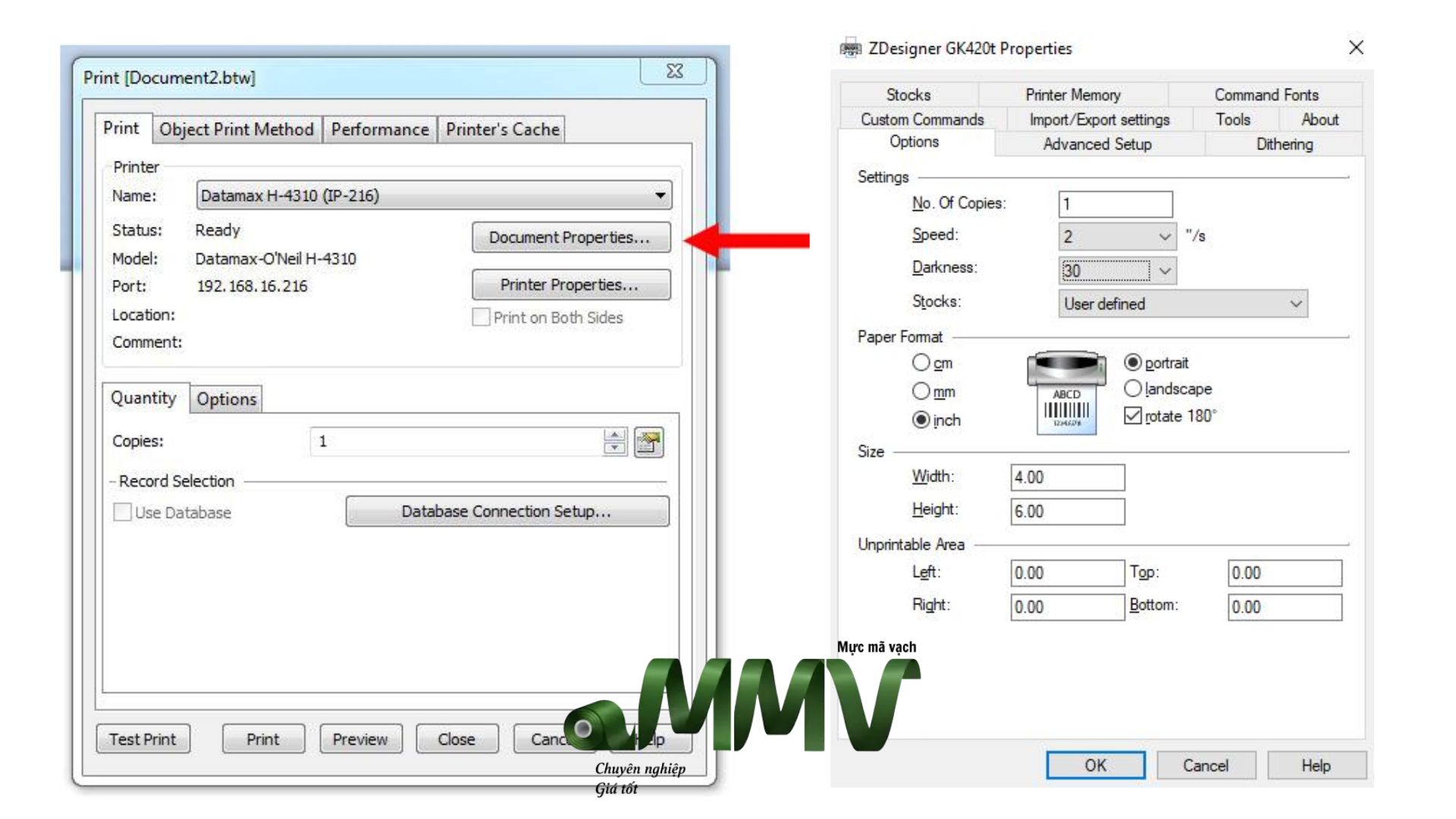Open the Darkness dropdown

pyautogui.click(x=1117, y=271)
